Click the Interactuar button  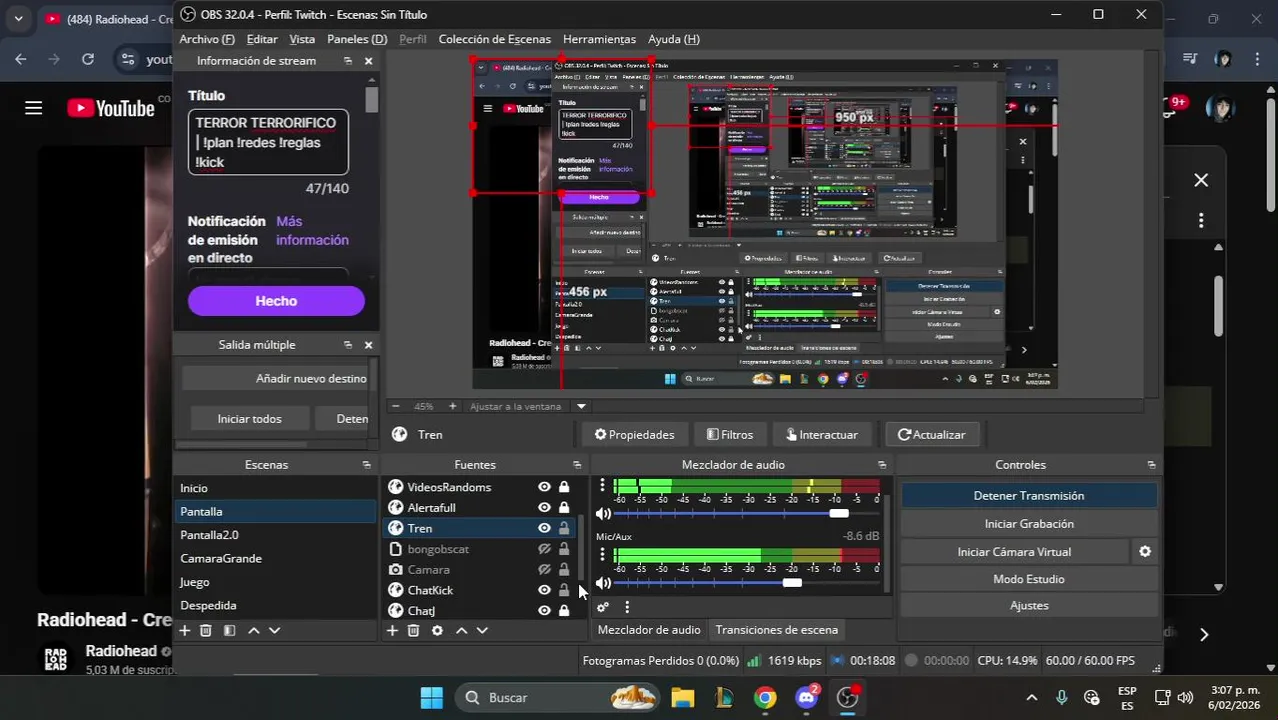822,435
